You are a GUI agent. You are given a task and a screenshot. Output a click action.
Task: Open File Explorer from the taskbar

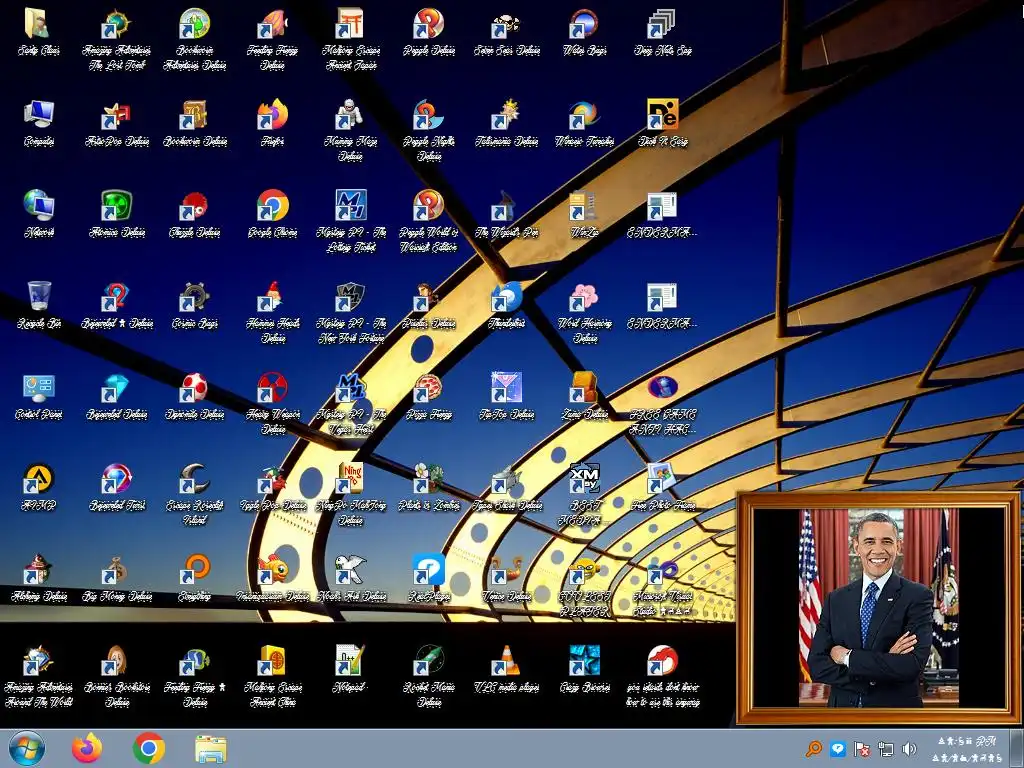point(210,748)
